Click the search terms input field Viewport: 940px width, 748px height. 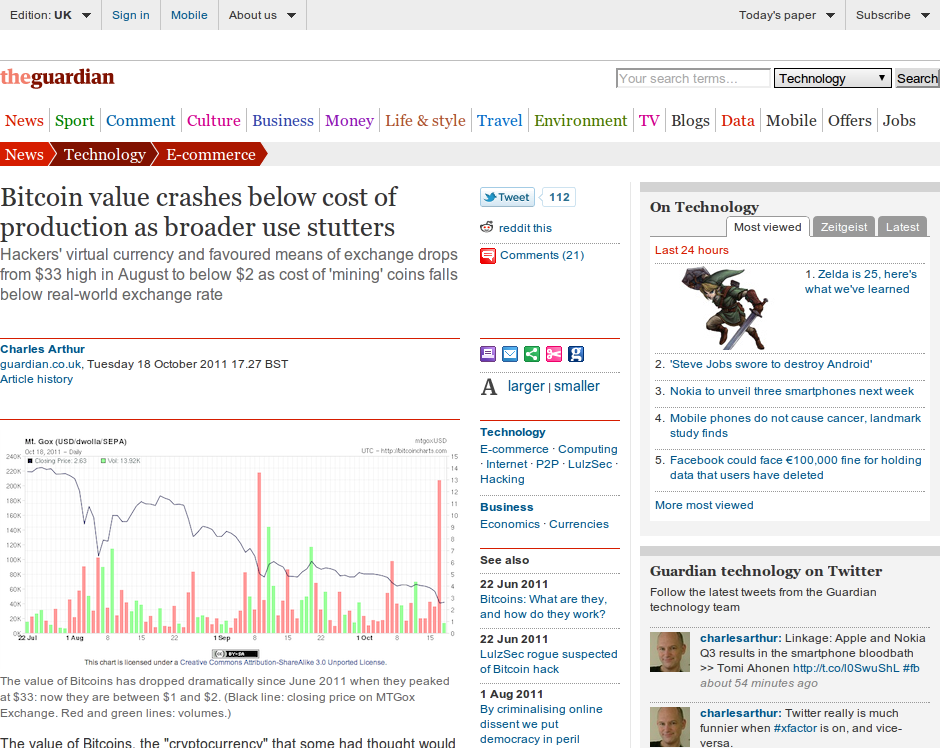[693, 79]
